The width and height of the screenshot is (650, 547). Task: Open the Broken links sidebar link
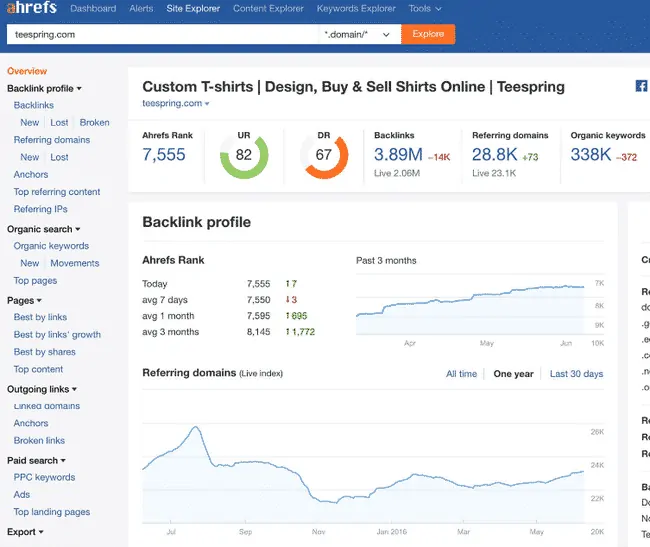[39, 441]
